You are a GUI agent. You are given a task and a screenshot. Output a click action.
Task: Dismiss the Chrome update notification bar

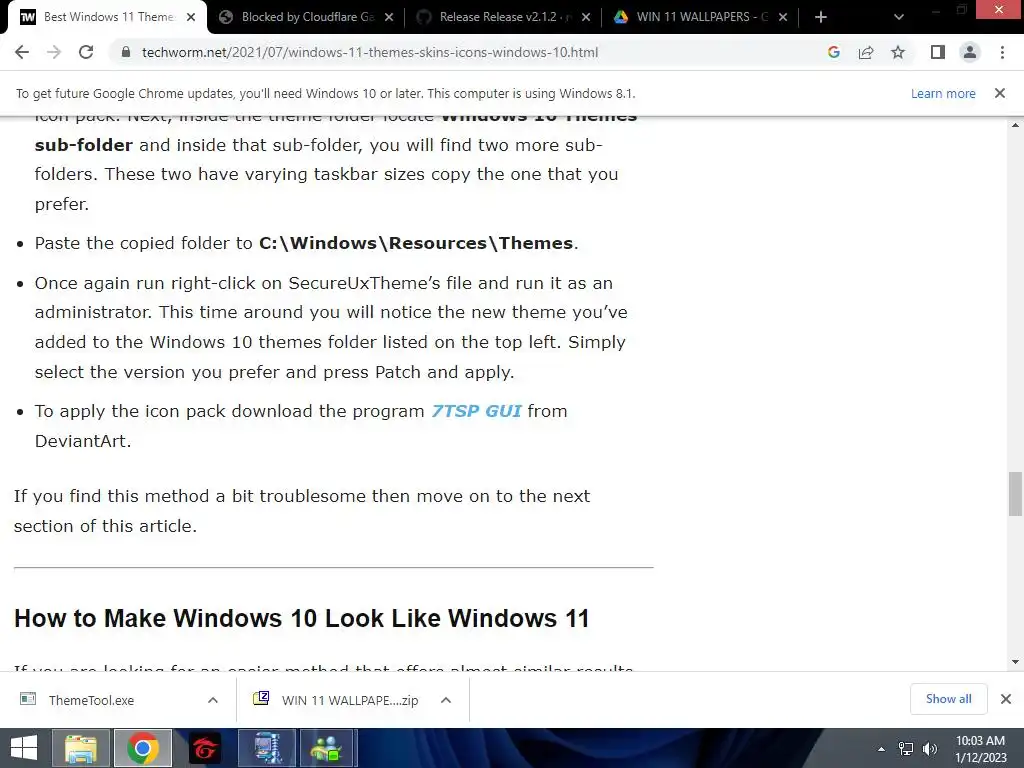point(1000,93)
